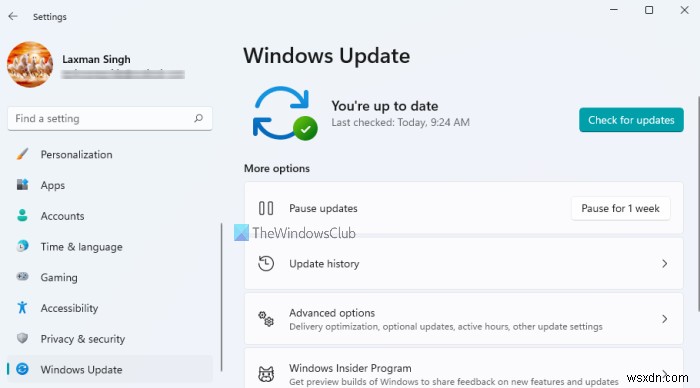Open Advanced options row
700x388 pixels.
[464, 319]
